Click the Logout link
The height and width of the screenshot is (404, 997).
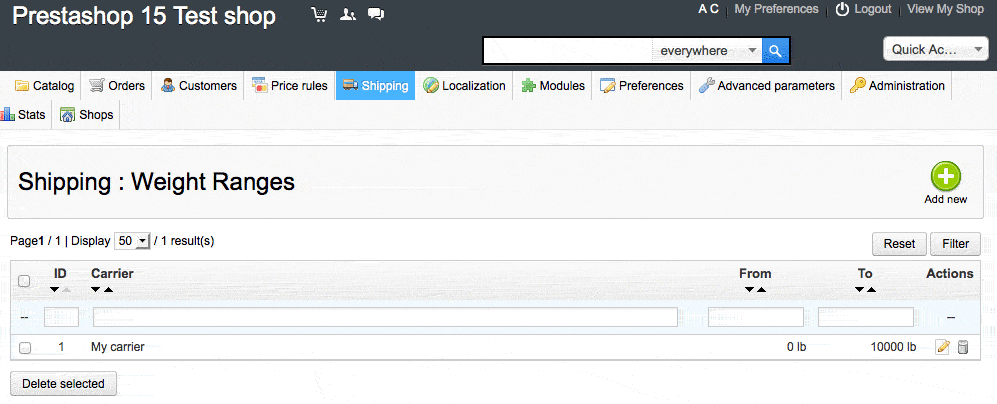pos(864,9)
